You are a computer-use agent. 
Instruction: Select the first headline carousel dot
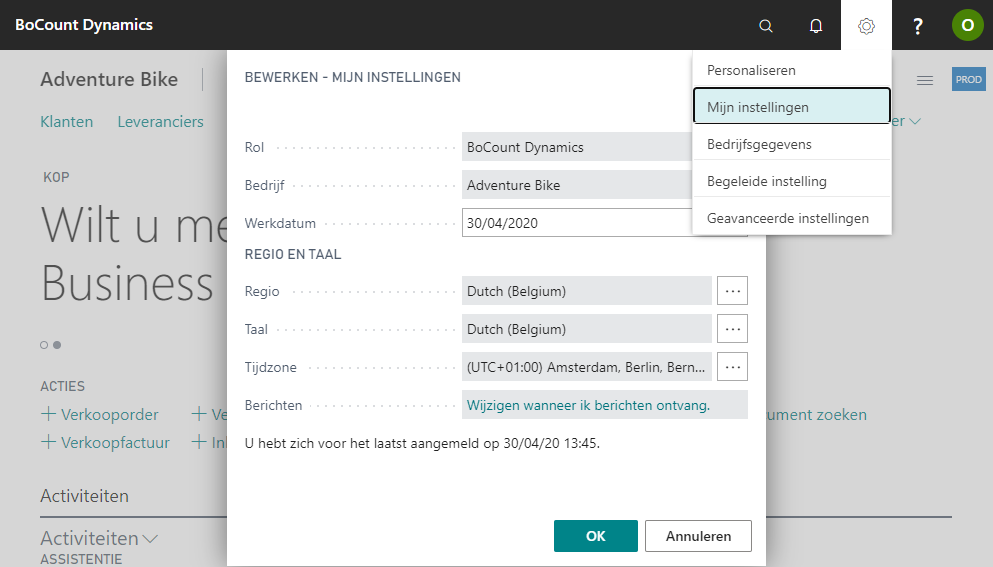tap(44, 345)
